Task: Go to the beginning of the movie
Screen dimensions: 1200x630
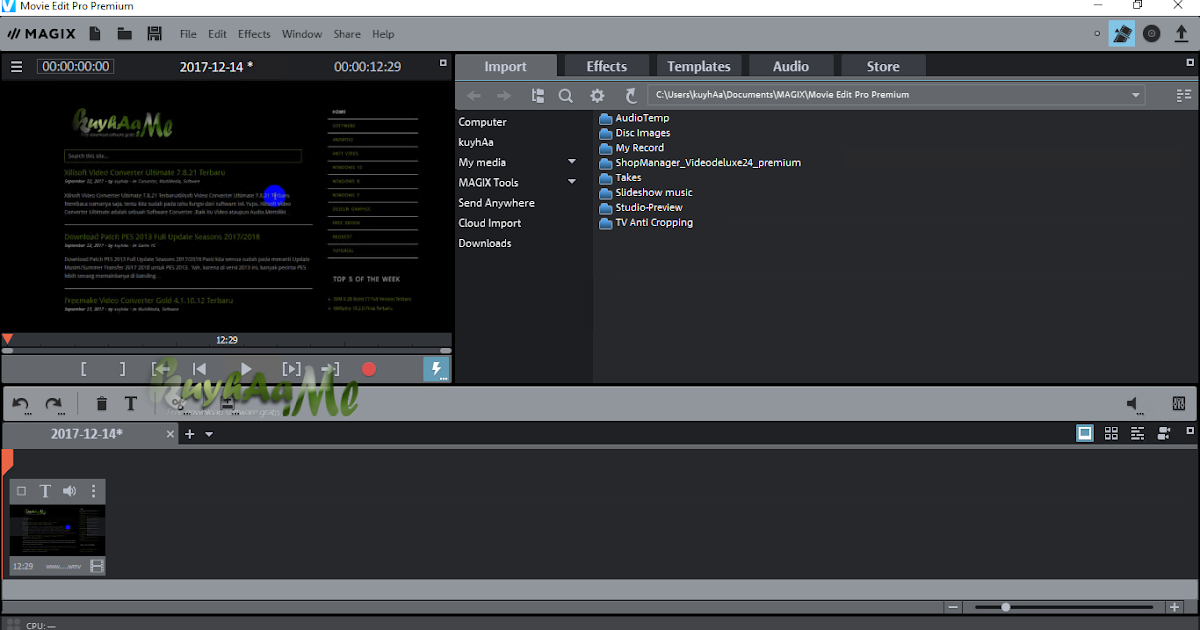Action: click(x=199, y=369)
